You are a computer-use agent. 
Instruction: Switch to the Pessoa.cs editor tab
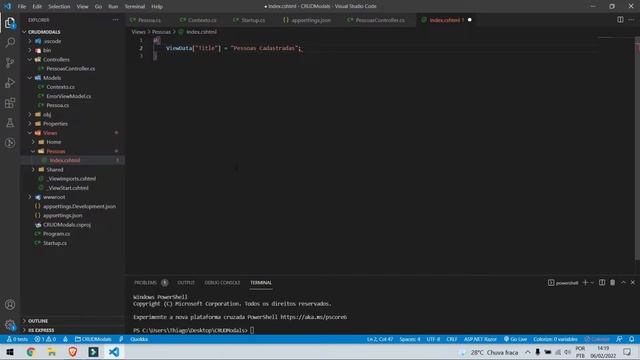149,20
